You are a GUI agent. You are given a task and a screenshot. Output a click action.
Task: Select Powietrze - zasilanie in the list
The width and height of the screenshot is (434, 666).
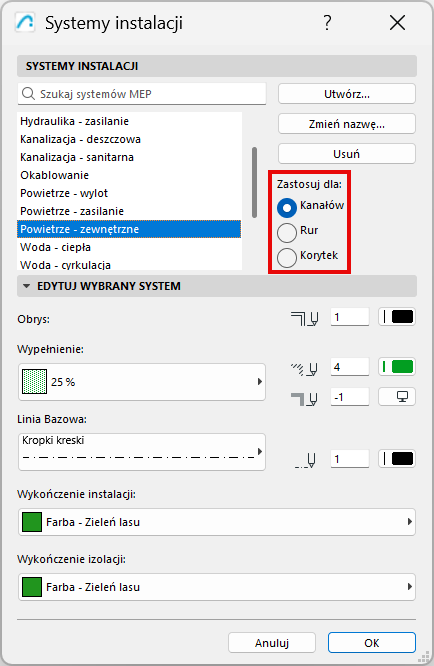point(129,211)
